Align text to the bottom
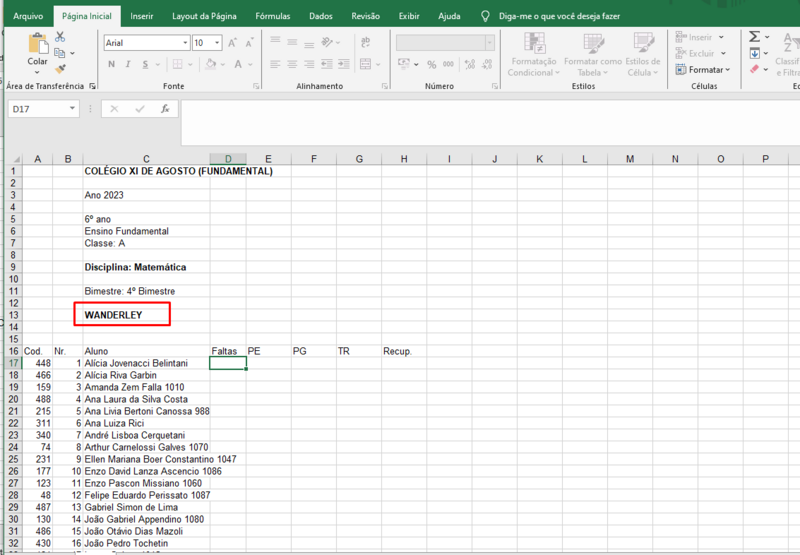The width and height of the screenshot is (800, 555). pos(309,43)
